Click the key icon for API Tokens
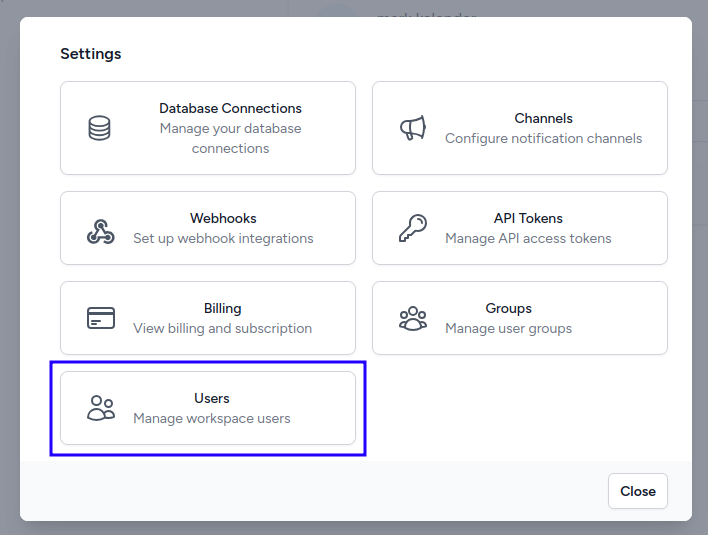Viewport: 708px width, 535px height. click(x=412, y=229)
